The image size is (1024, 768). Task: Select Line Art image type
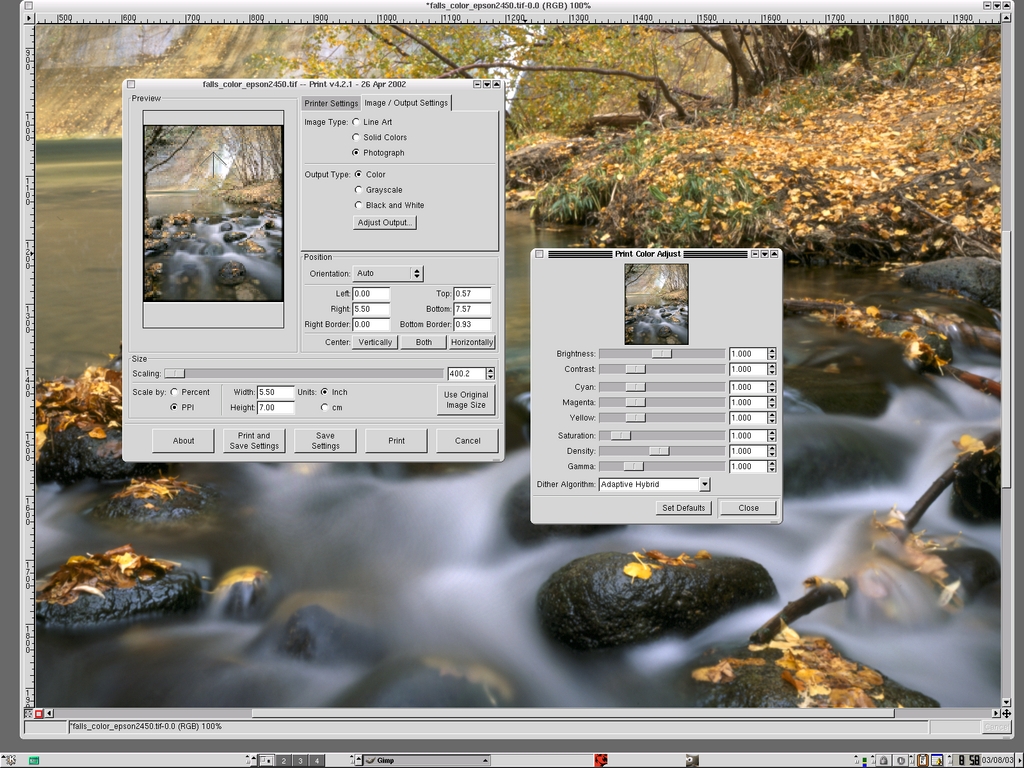click(356, 122)
